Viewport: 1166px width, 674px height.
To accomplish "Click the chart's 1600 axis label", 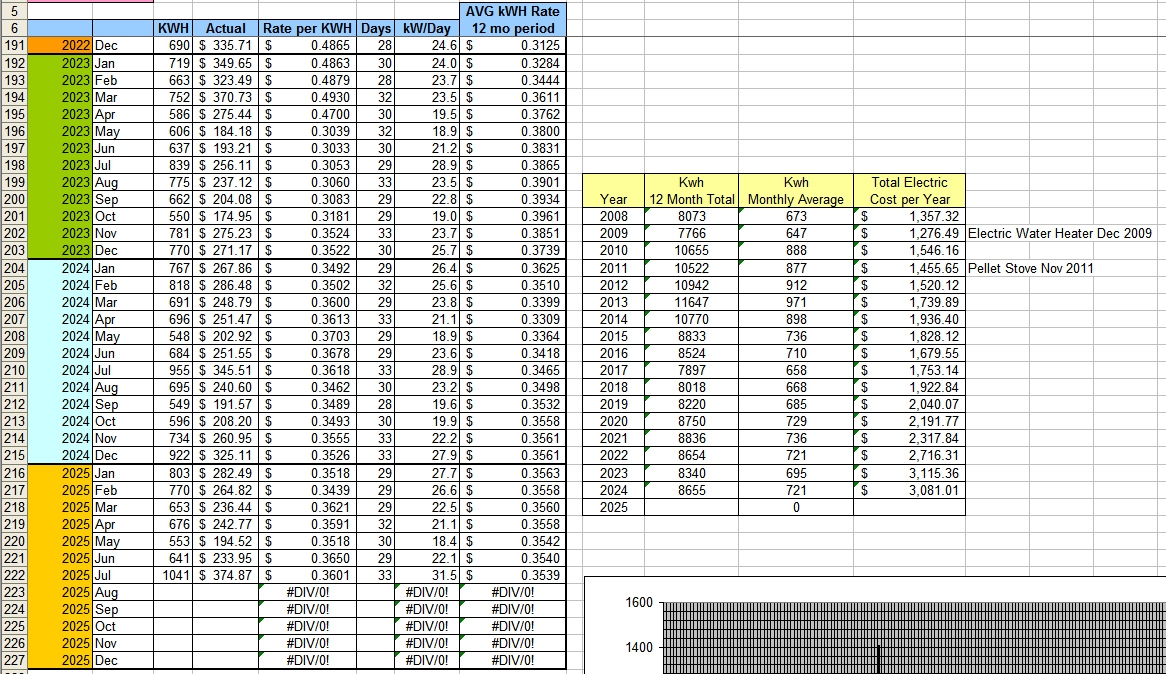I will tap(639, 603).
